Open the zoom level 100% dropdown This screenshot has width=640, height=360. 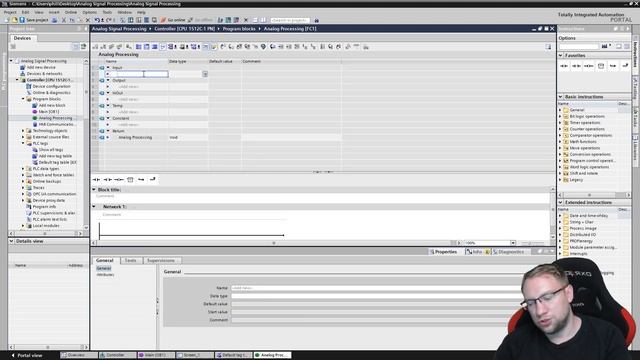coord(513,243)
